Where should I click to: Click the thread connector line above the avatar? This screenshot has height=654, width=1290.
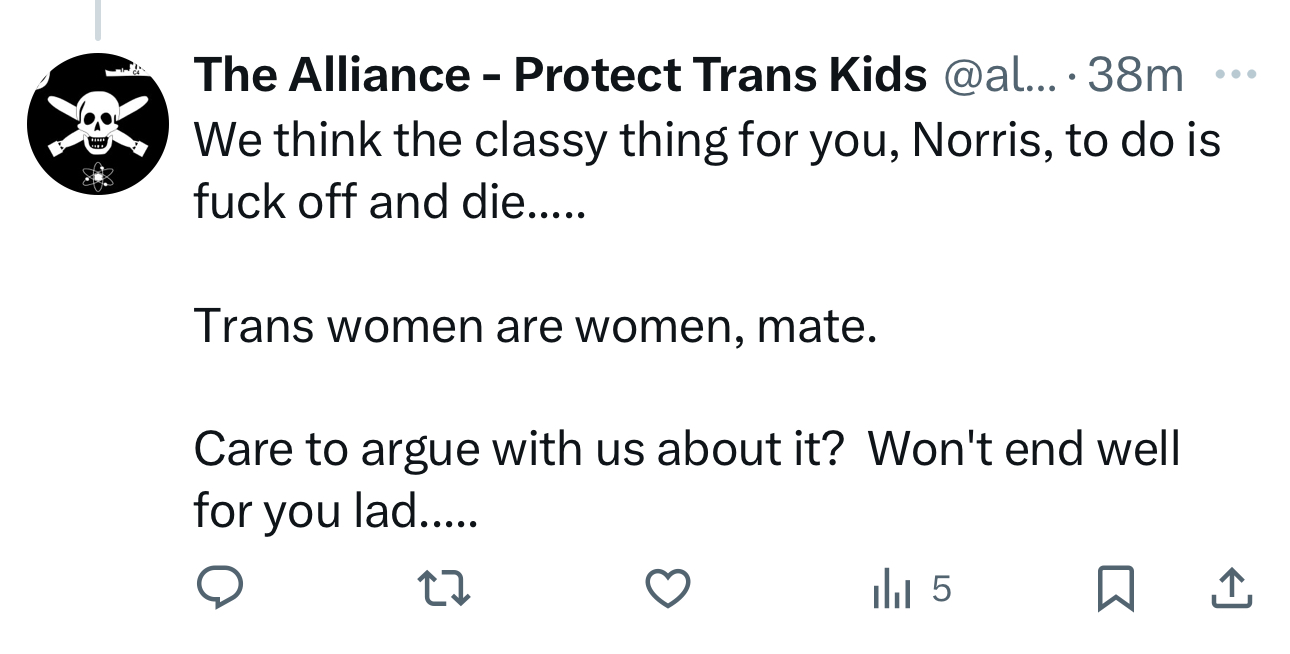point(97,20)
